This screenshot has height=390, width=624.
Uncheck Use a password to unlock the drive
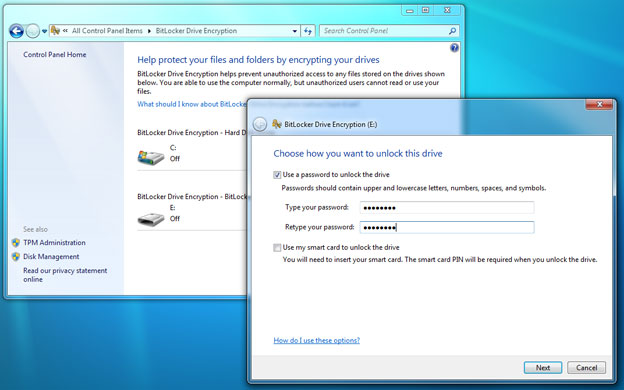[x=277, y=175]
